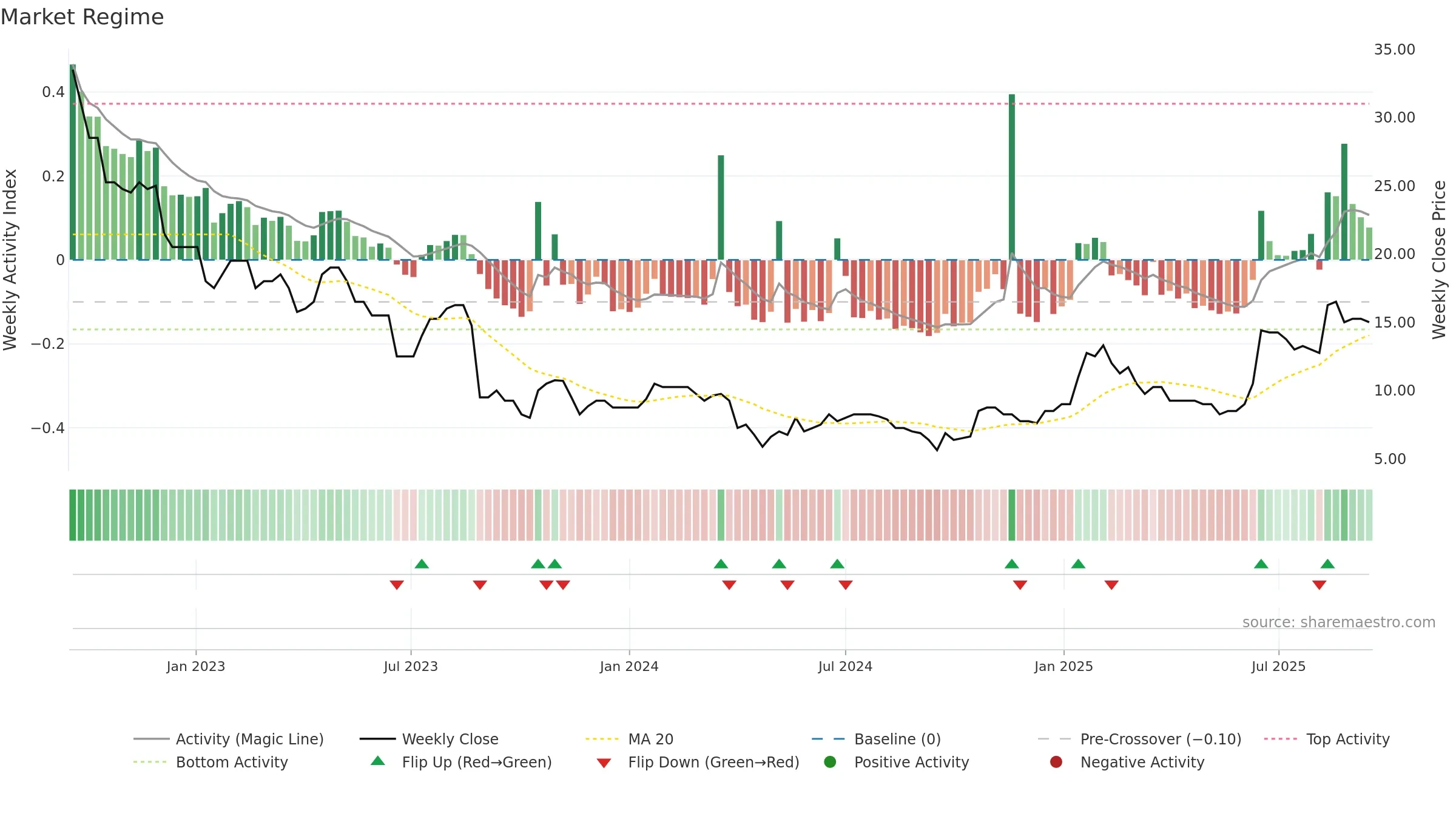Click the Jan 2024 axis label
Viewport: 1456px width, 819px height.
pos(629,666)
